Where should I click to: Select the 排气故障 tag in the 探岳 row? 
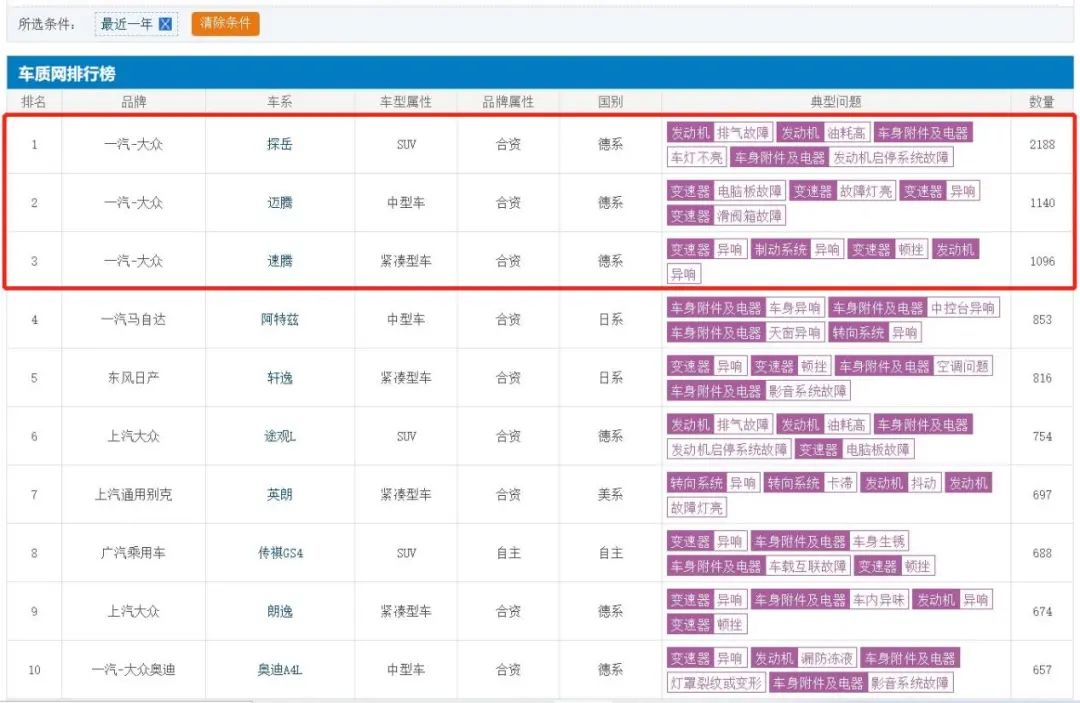[x=742, y=133]
